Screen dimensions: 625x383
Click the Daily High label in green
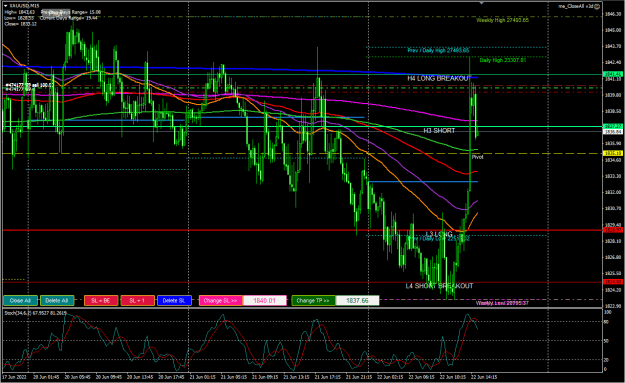click(x=503, y=60)
